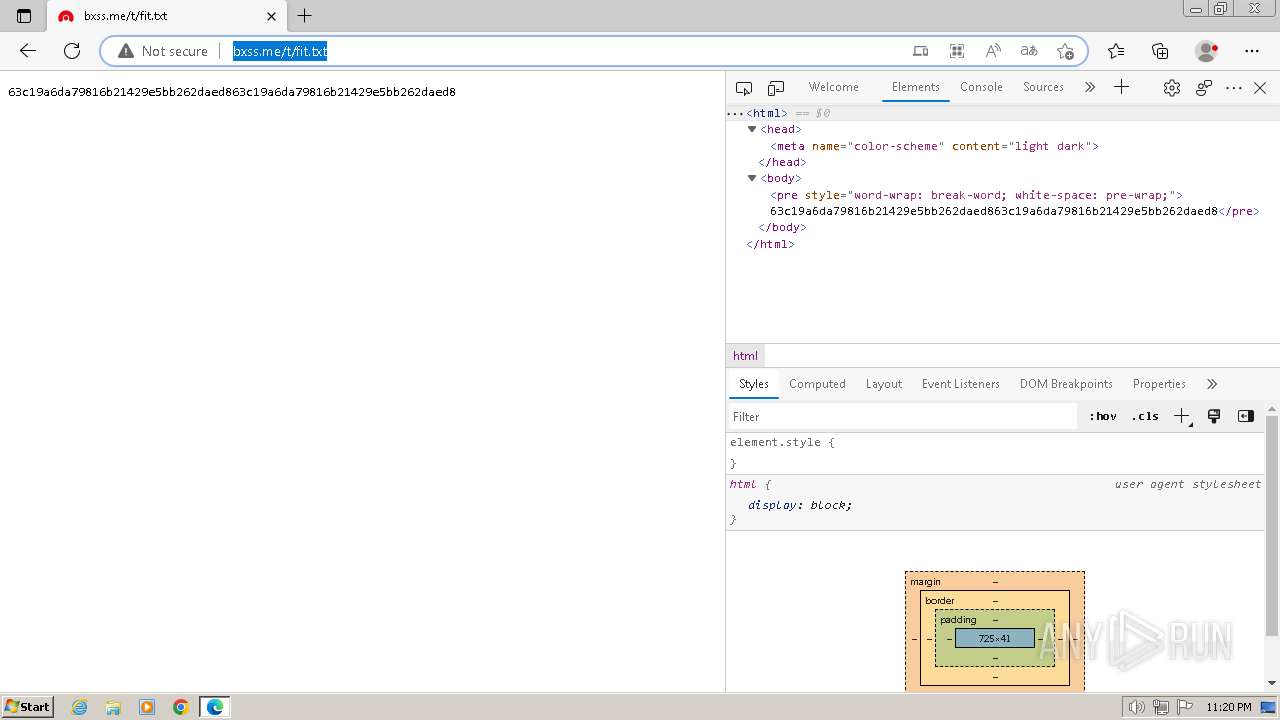The height and width of the screenshot is (720, 1280).
Task: Click the element.style rule block
Action: (996, 453)
